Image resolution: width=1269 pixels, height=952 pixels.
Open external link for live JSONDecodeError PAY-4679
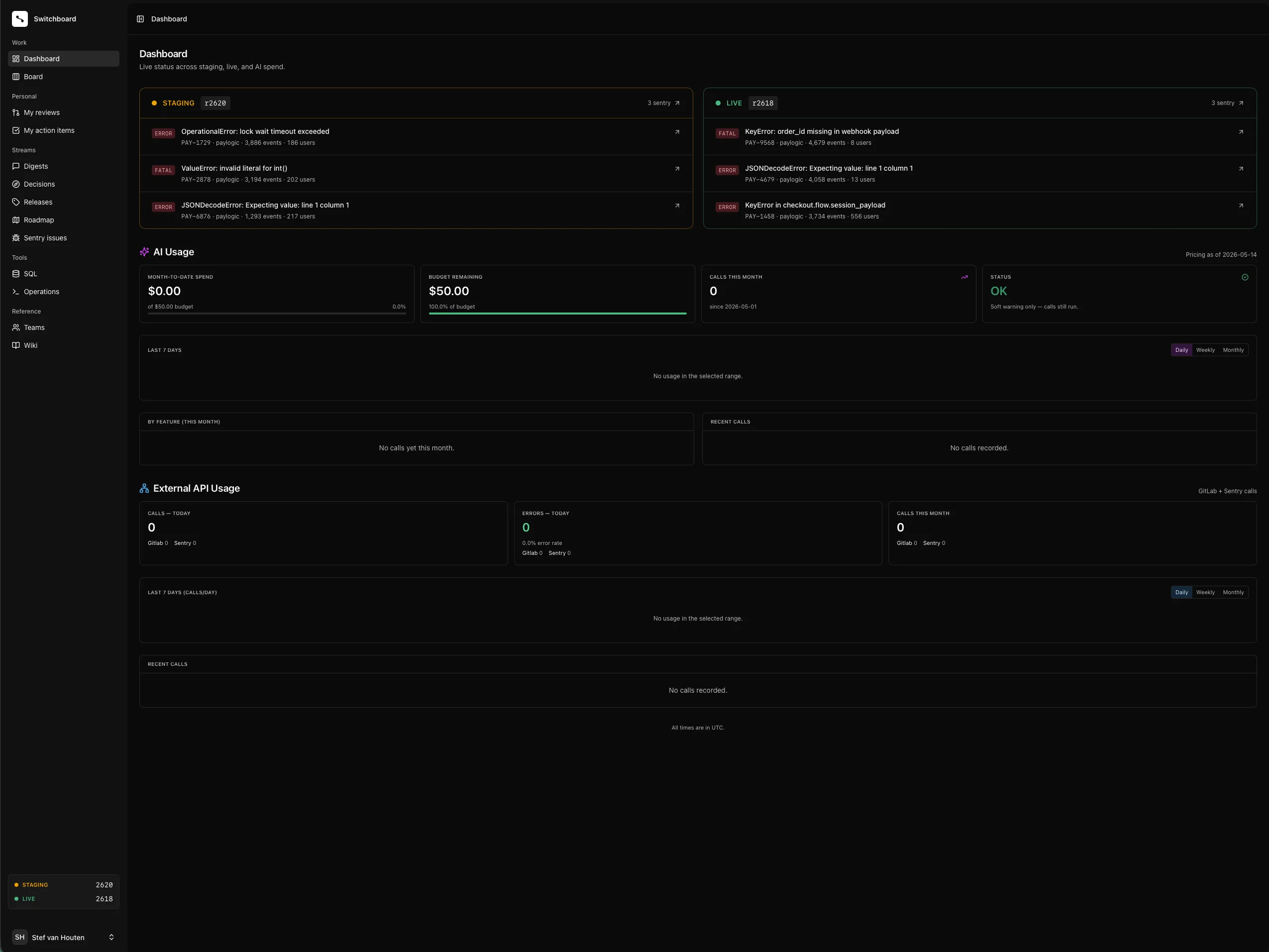[x=1241, y=169]
